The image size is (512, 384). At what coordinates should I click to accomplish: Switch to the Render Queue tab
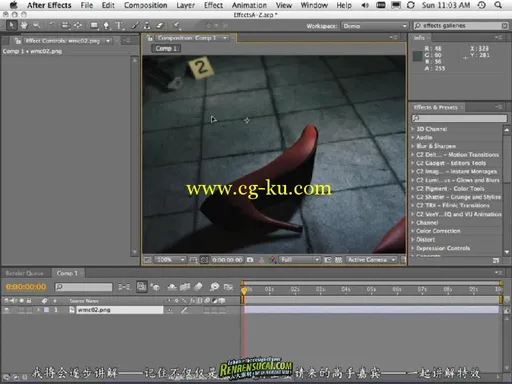pyautogui.click(x=24, y=273)
